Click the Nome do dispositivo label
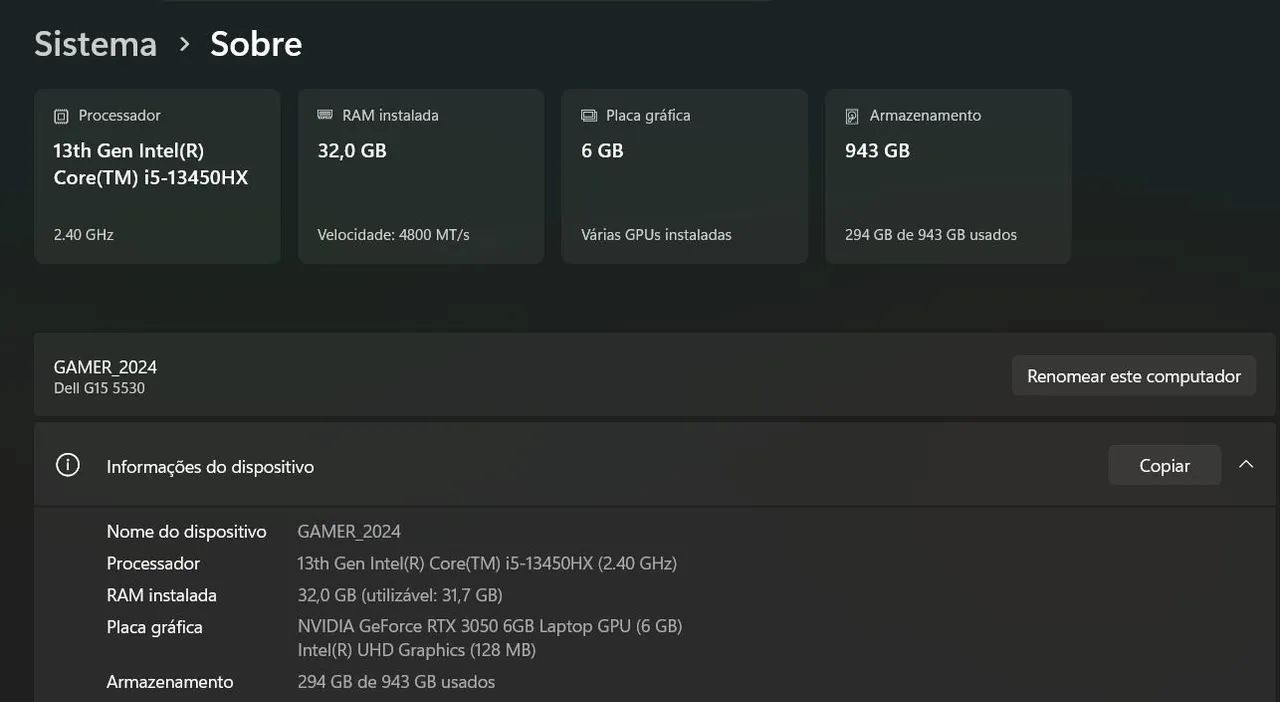The height and width of the screenshot is (702, 1280). [187, 532]
